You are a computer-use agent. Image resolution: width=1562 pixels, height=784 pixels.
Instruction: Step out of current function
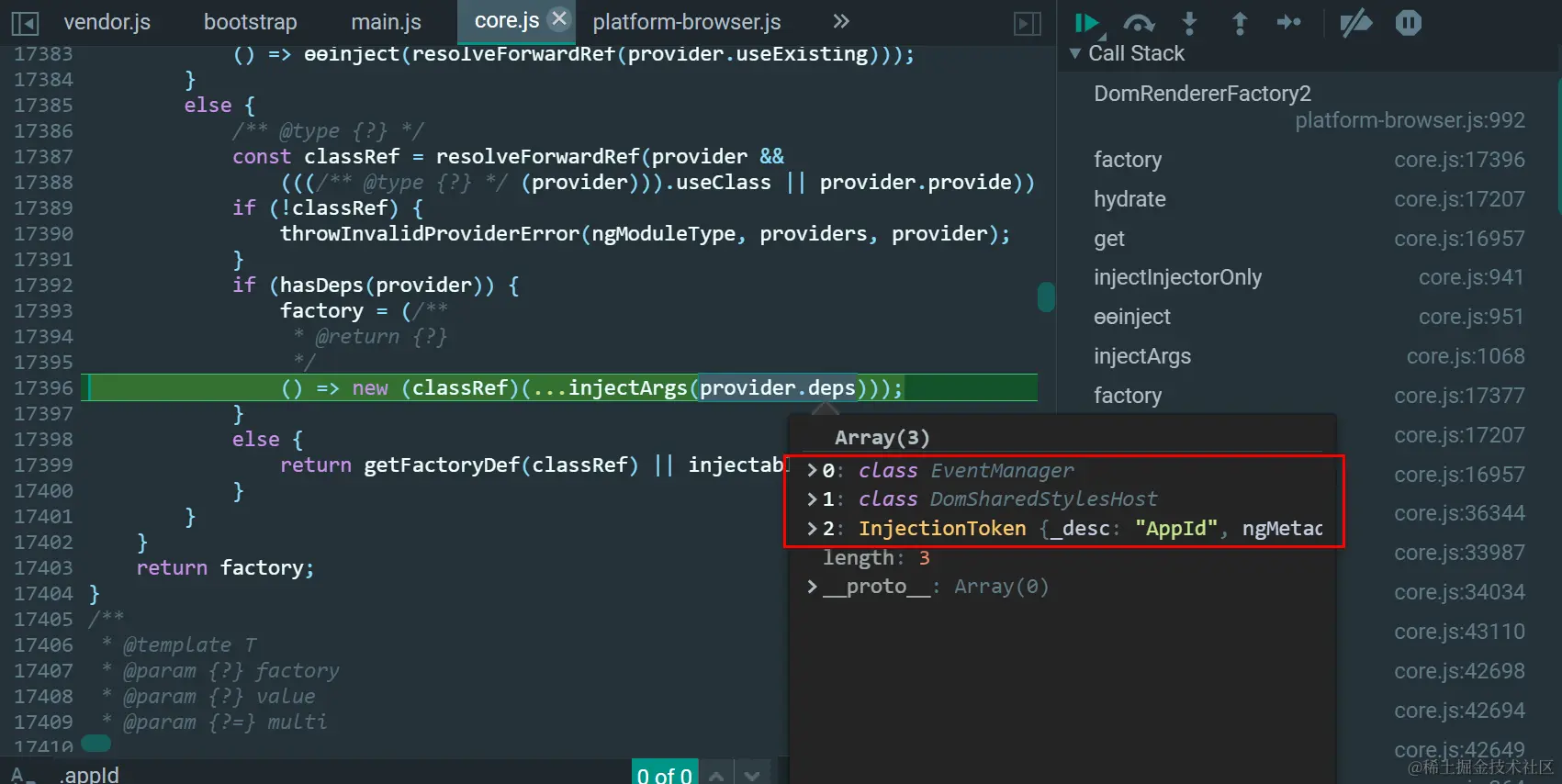[x=1240, y=23]
